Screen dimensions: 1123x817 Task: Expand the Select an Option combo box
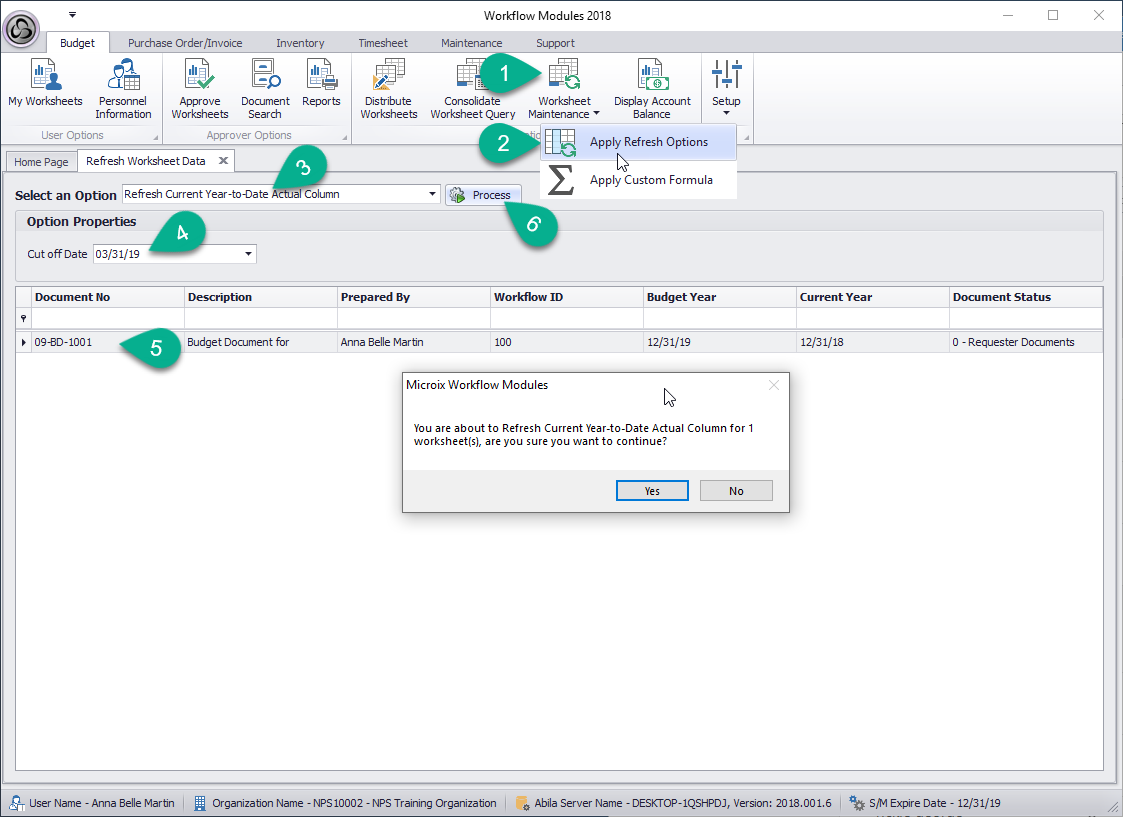click(x=432, y=194)
